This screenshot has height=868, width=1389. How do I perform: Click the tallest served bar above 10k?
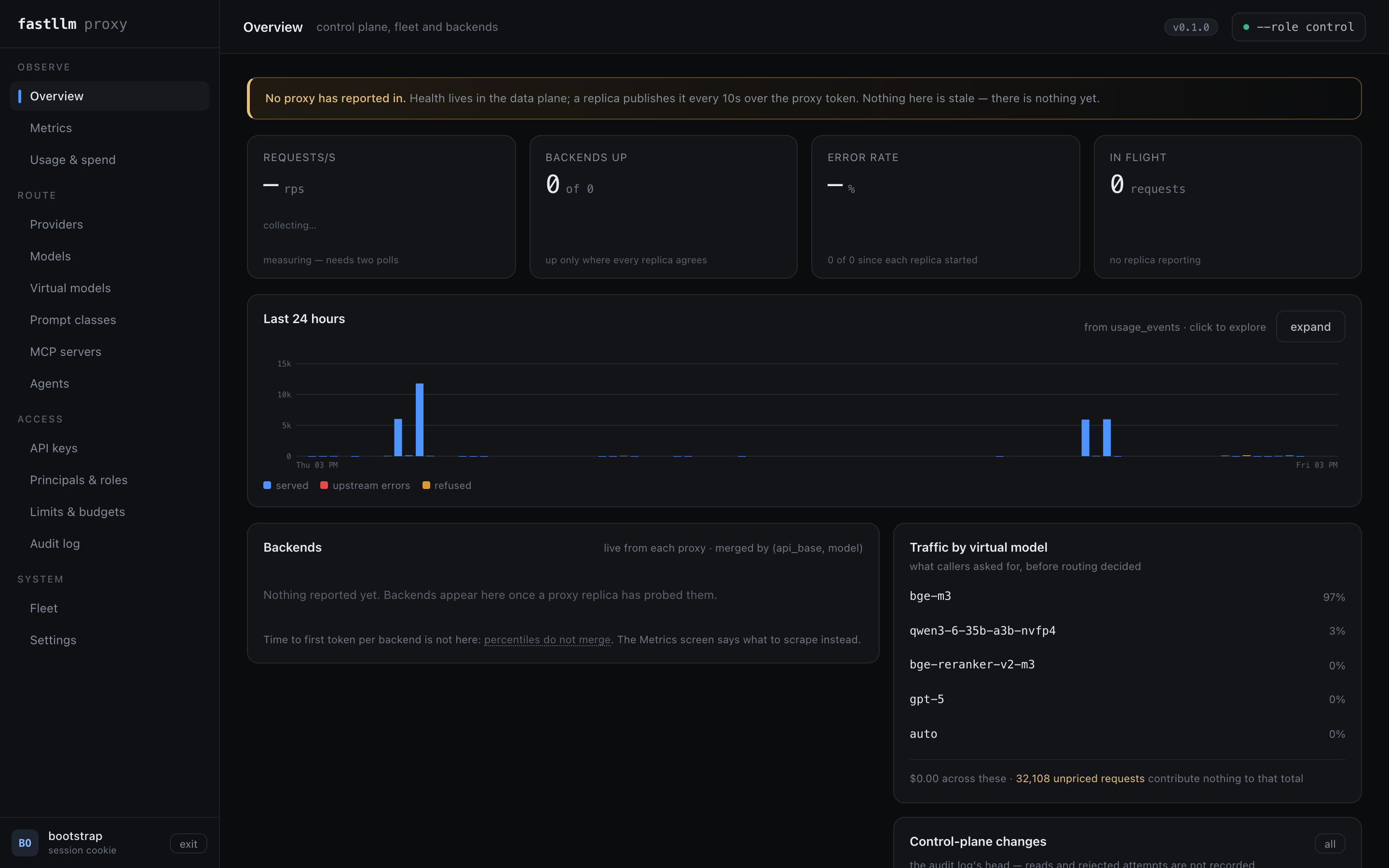click(420, 420)
